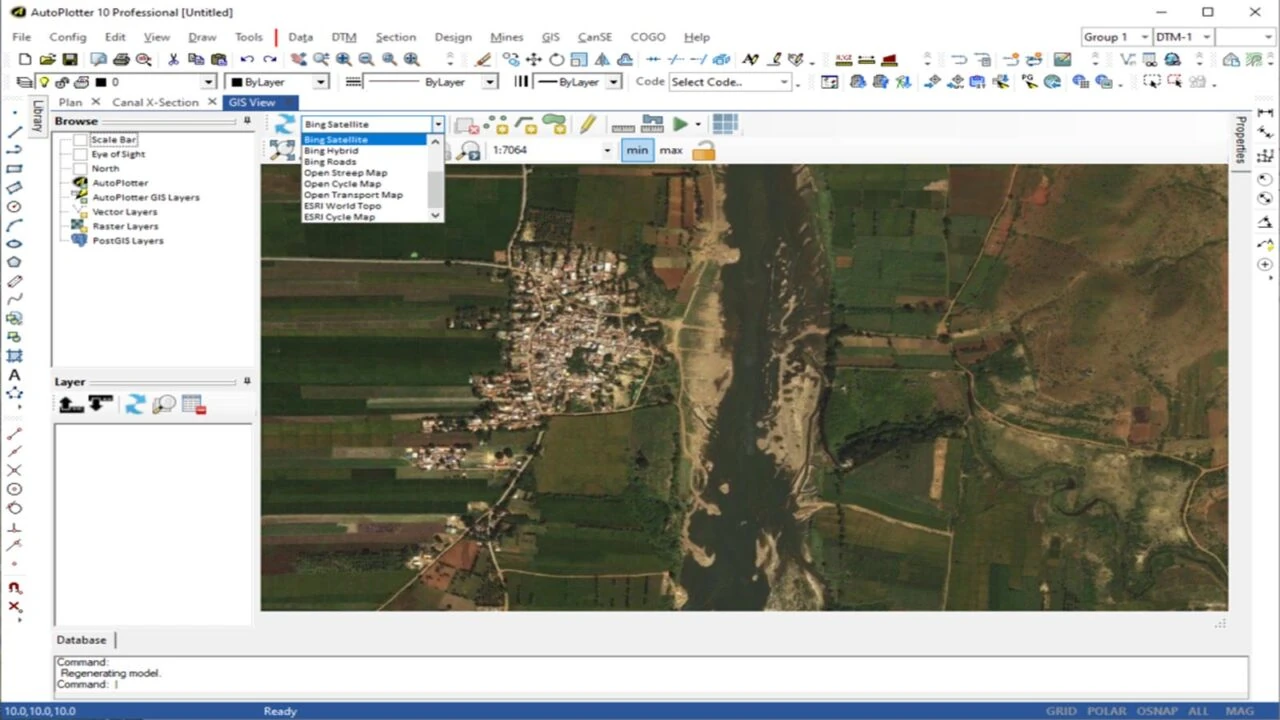Select the Text tool (A) in left toolbar
This screenshot has width=1280, height=720.
(x=15, y=375)
